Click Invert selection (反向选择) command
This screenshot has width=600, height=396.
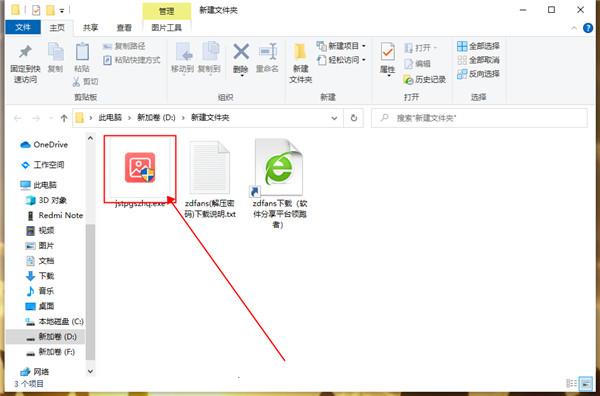(478, 74)
